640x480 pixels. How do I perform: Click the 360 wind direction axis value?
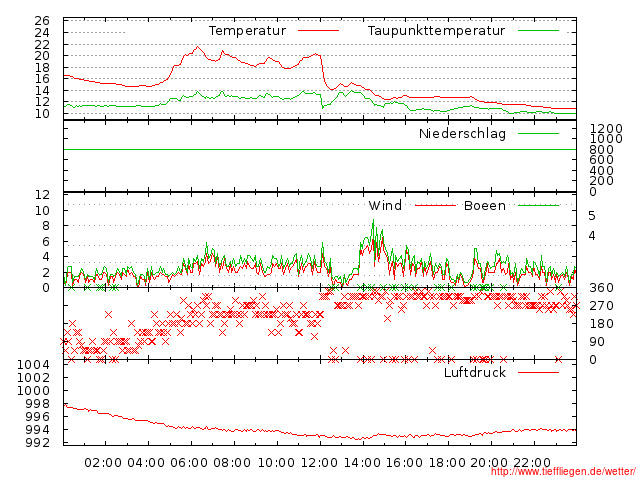coord(601,288)
